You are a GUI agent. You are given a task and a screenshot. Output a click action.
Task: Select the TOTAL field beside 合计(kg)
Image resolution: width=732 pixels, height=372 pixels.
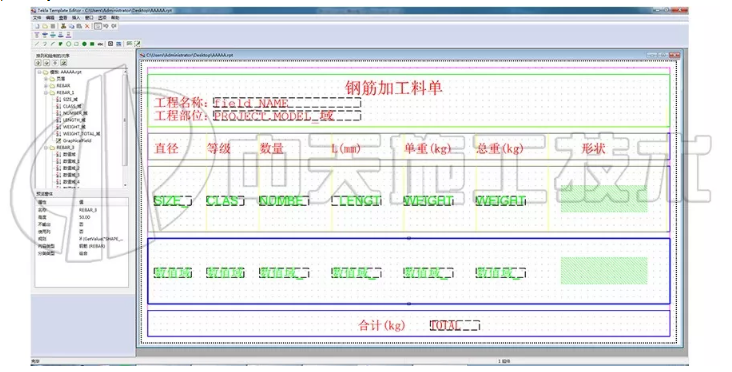(x=455, y=325)
